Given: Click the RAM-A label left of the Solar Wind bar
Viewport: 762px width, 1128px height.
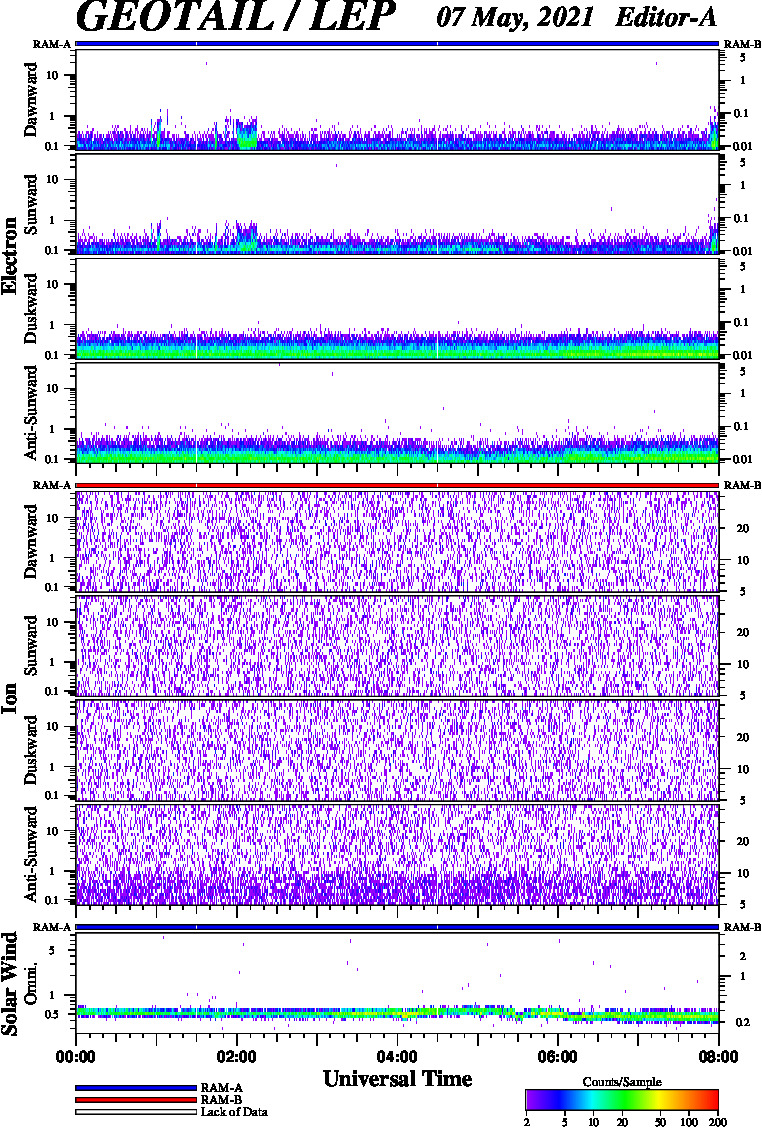Looking at the screenshot, I should pyautogui.click(x=52, y=927).
